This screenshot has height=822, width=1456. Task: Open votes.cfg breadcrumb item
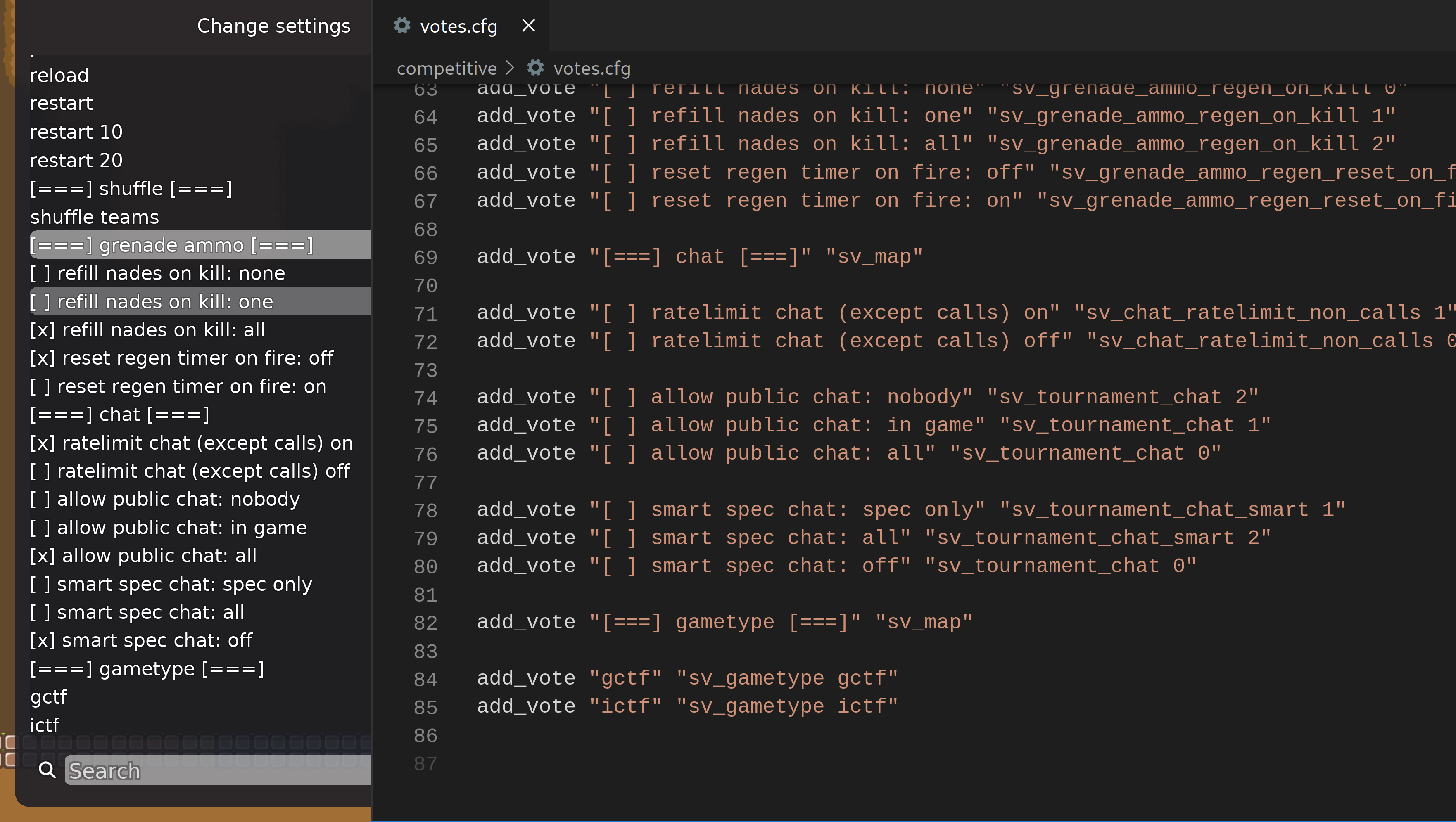pos(591,69)
